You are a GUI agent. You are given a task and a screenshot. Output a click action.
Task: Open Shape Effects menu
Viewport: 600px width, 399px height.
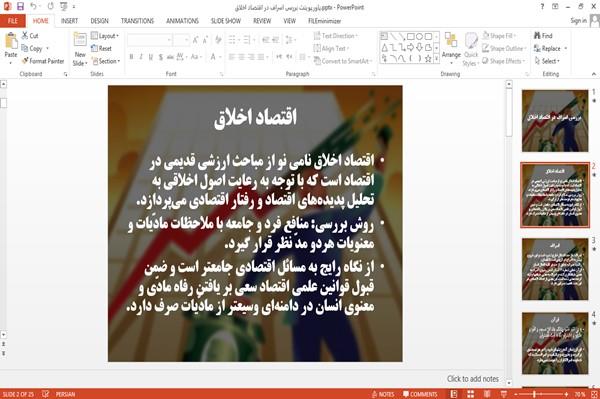coord(504,61)
